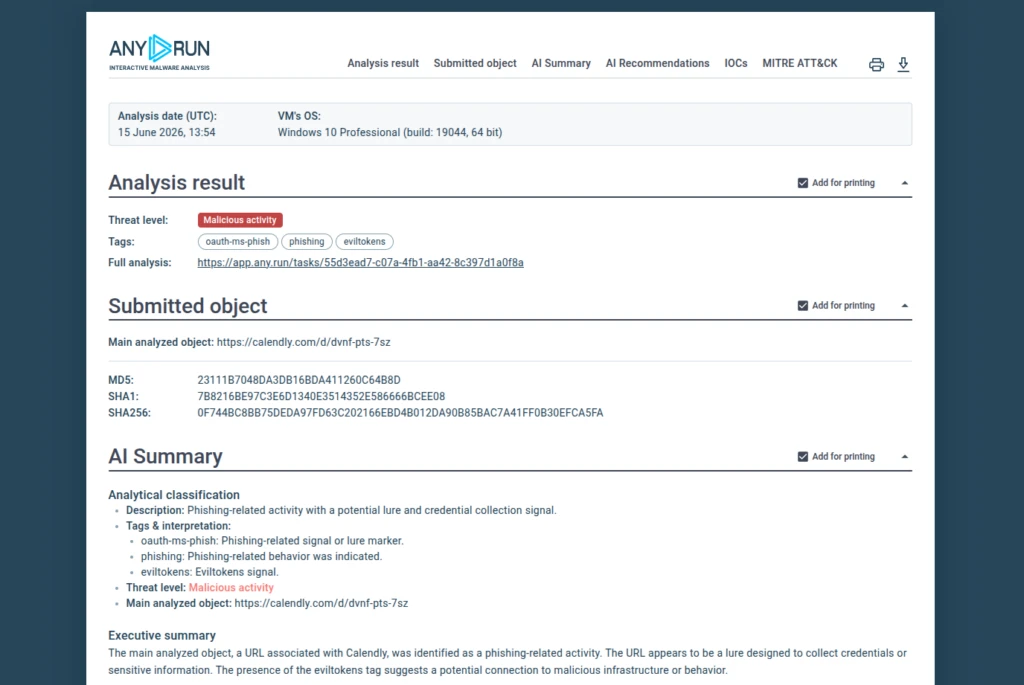Click the eviltokens tag
This screenshot has width=1024, height=685.
(x=364, y=242)
